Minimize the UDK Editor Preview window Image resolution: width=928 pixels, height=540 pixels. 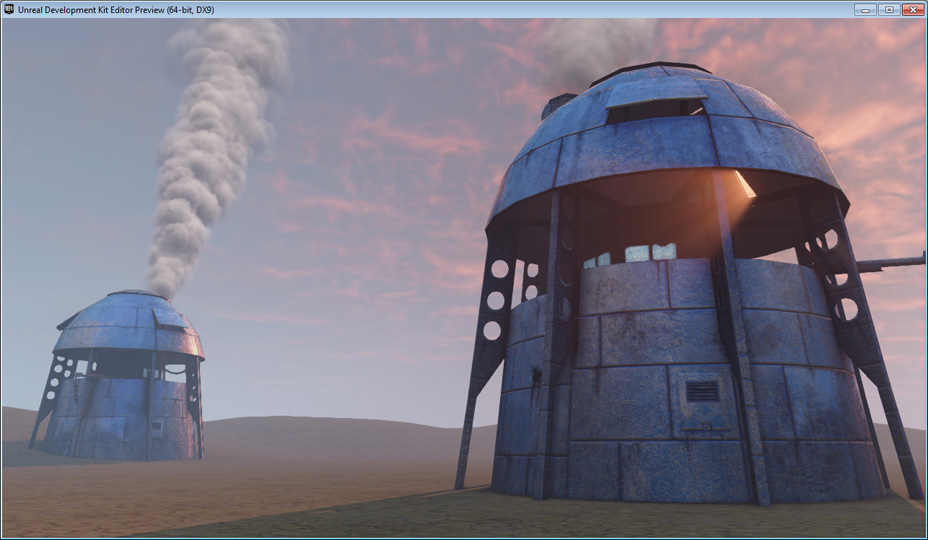tap(865, 9)
